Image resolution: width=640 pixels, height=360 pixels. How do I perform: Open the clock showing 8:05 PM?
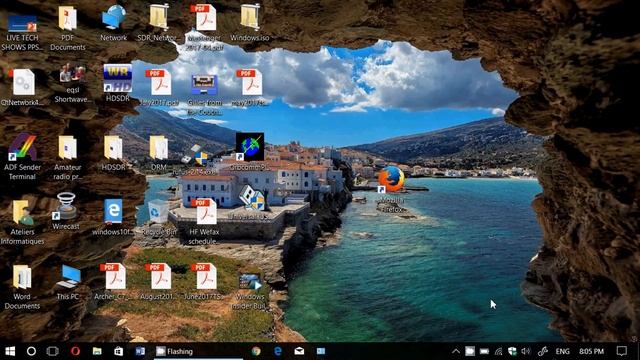(x=591, y=351)
